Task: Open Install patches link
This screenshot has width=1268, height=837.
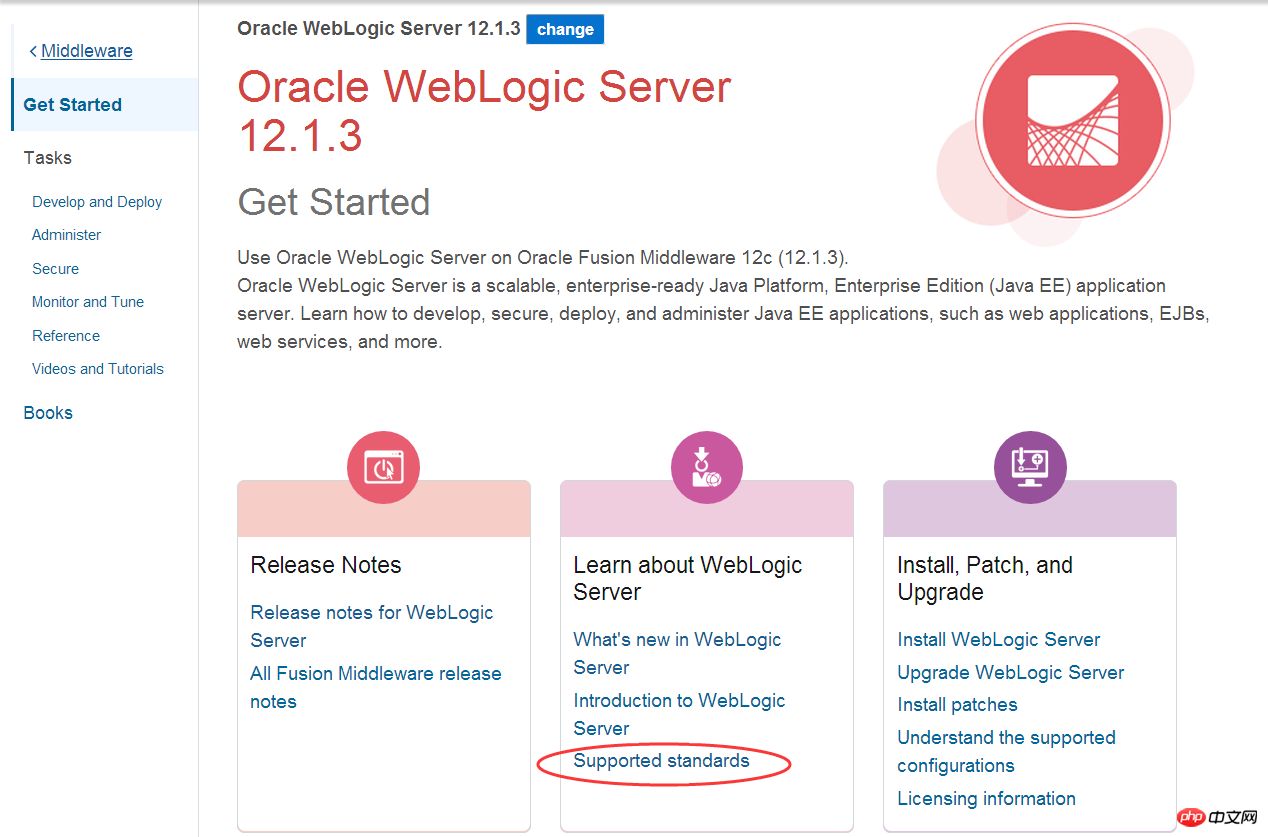Action: [957, 705]
